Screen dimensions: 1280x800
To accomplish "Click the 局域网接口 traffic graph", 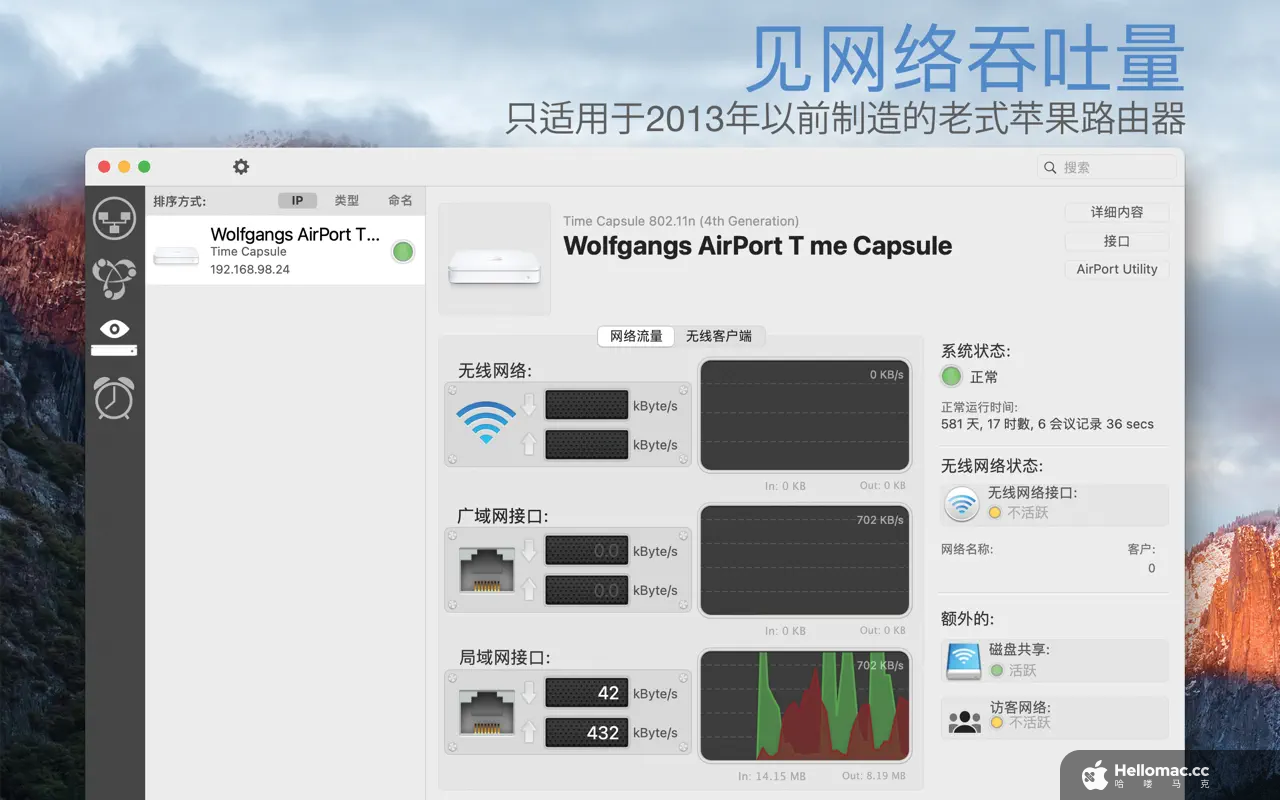I will pos(805,706).
